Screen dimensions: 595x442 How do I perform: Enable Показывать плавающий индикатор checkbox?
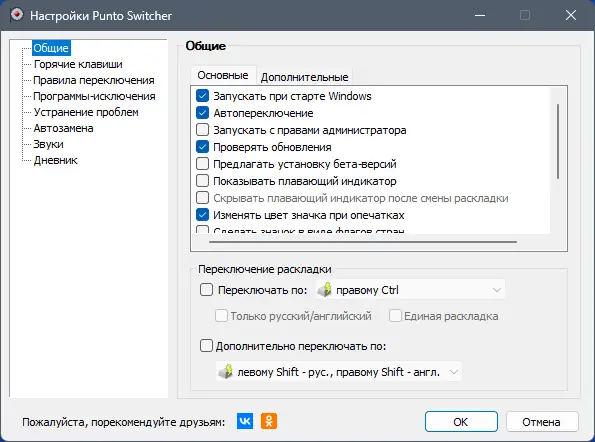pyautogui.click(x=203, y=181)
